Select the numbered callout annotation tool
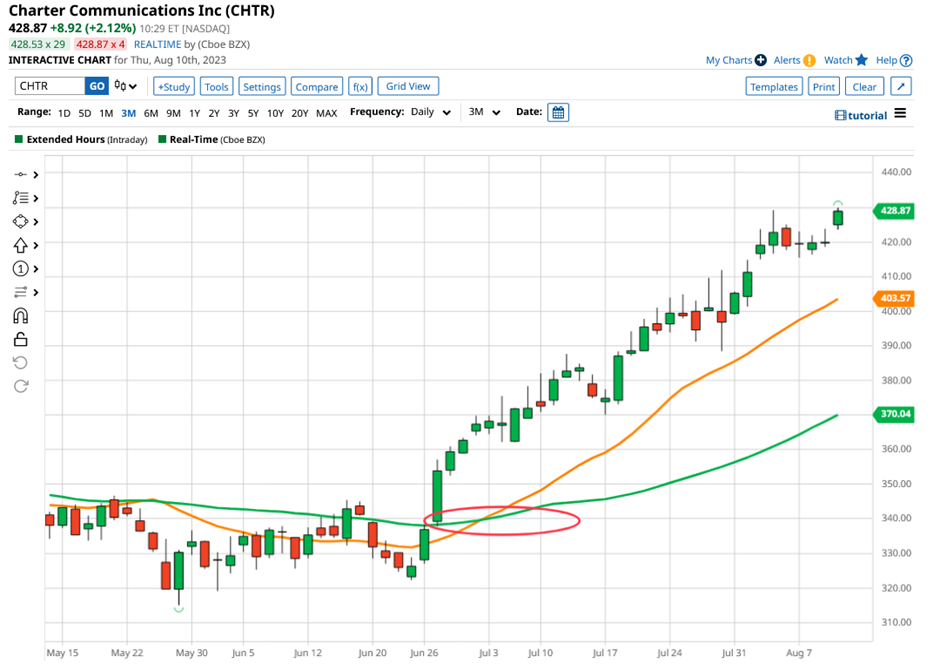The height and width of the screenshot is (671, 940). (20, 269)
